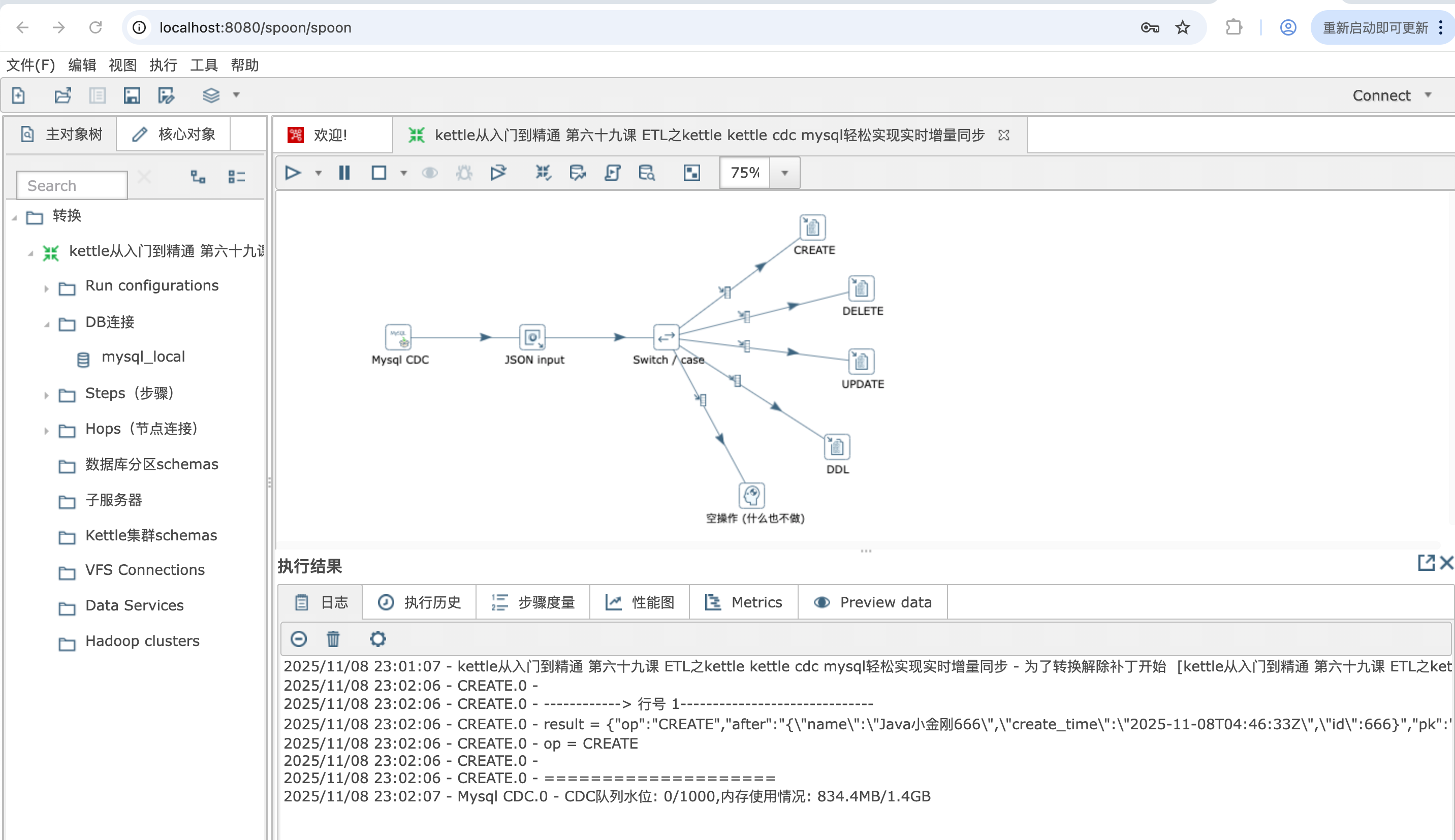
Task: Pause the running transformation
Action: coord(344,173)
